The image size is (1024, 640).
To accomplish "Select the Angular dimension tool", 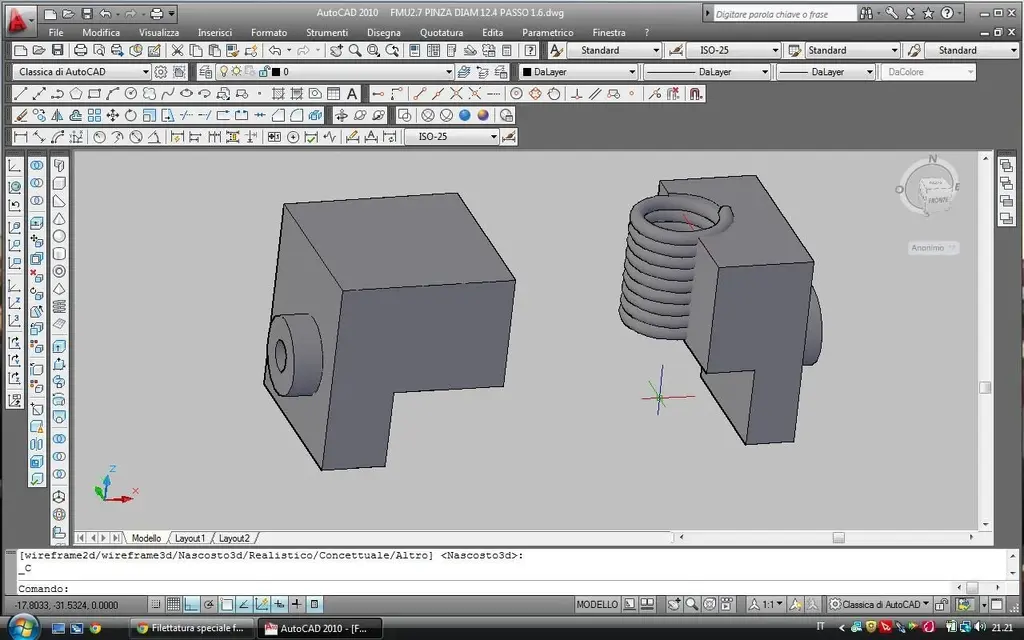I will tap(154, 136).
